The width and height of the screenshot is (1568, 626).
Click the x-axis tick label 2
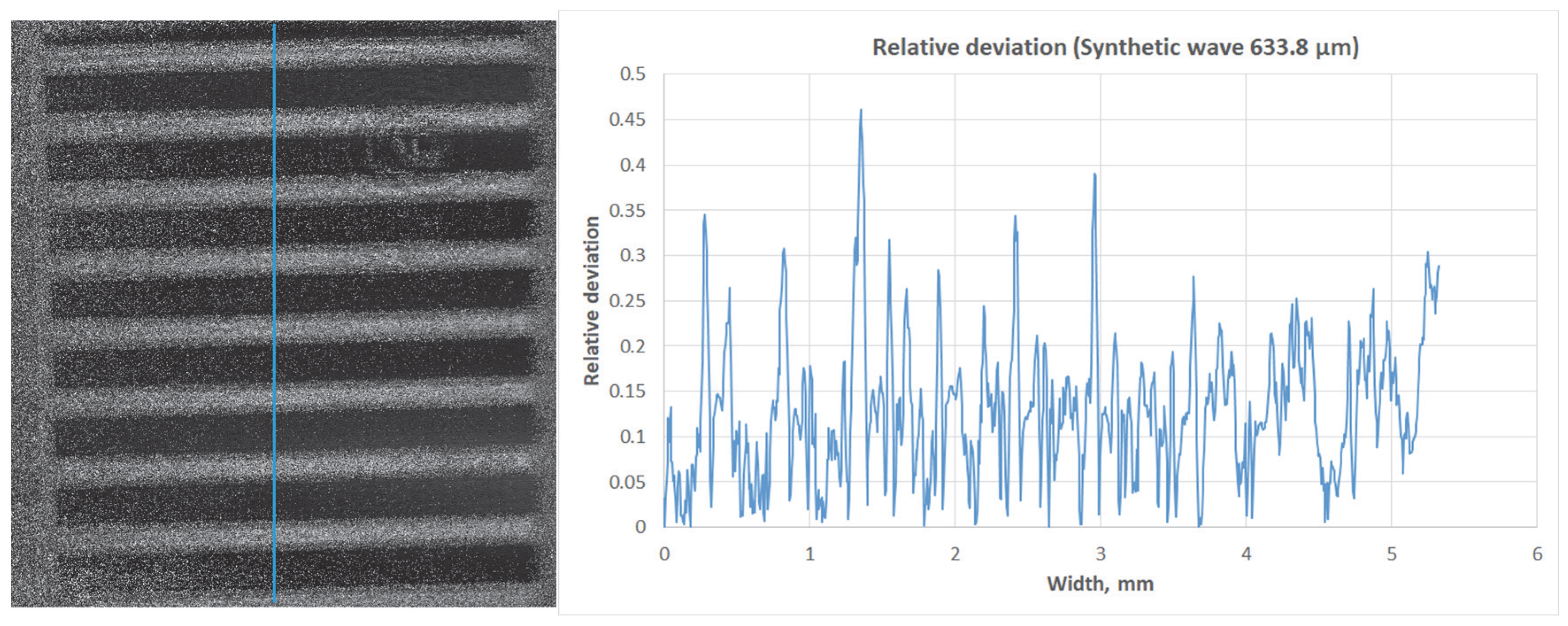click(x=955, y=553)
